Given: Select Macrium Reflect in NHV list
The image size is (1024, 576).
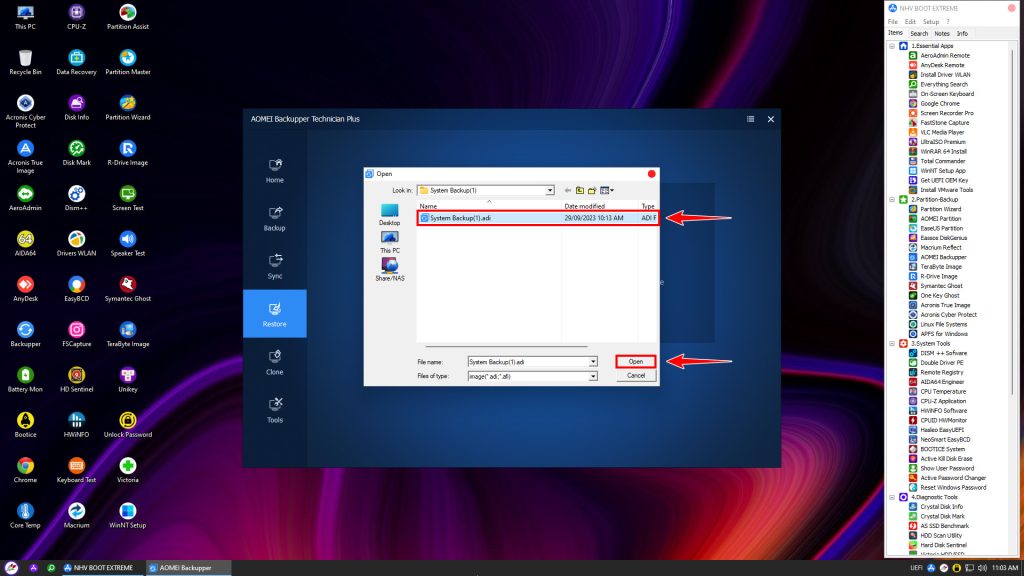Looking at the screenshot, I should [935, 248].
